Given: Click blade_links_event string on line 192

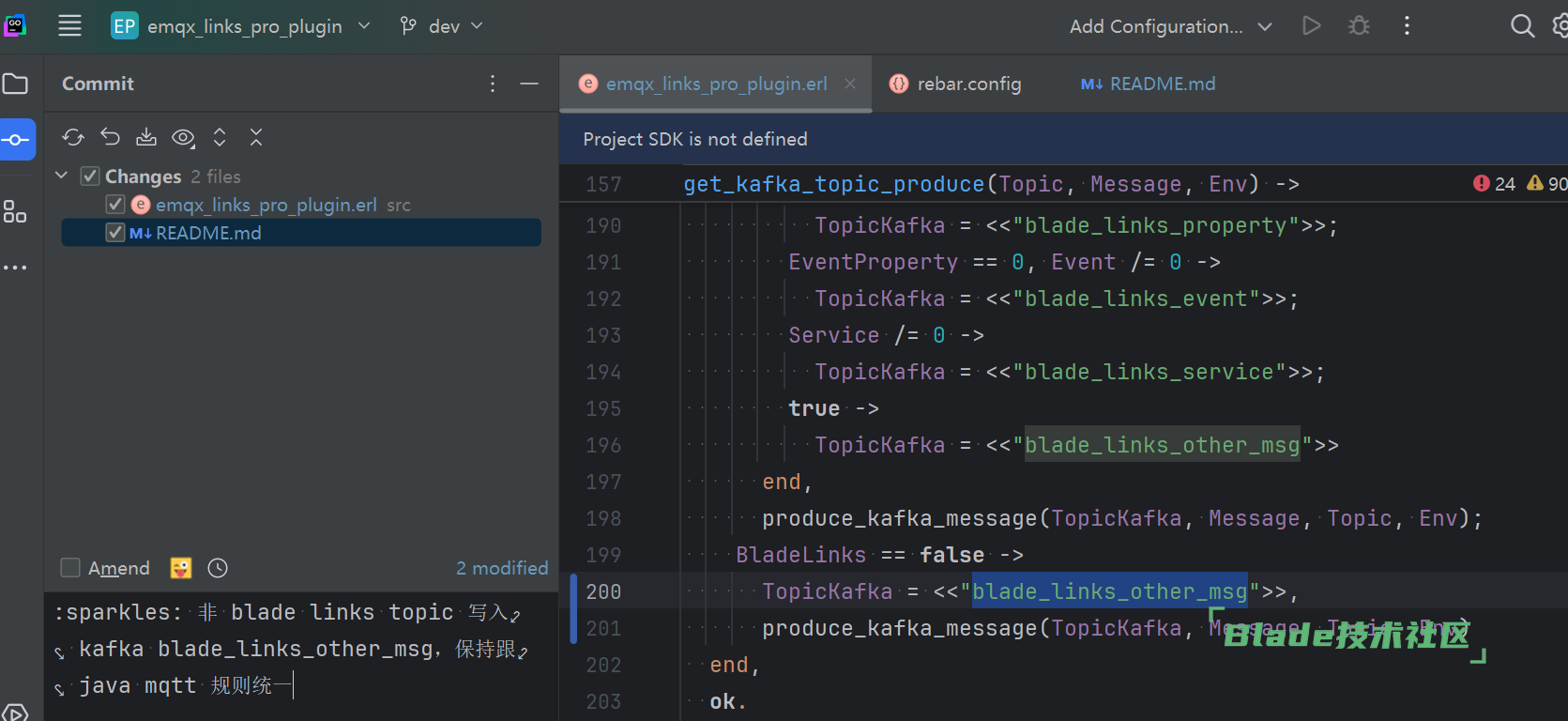Looking at the screenshot, I should pyautogui.click(x=1135, y=299).
